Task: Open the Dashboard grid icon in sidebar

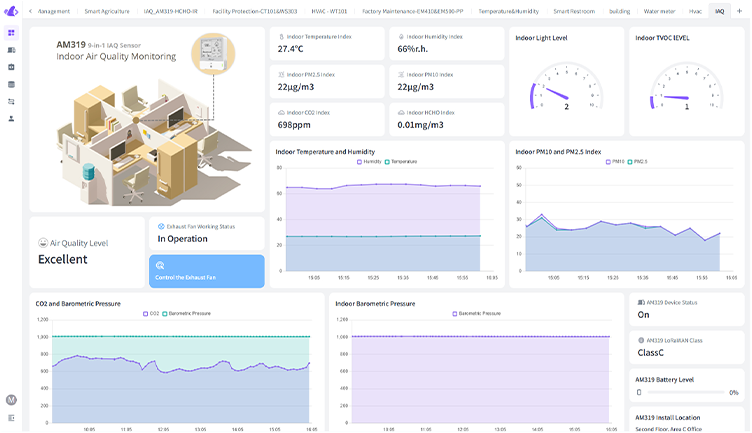Action: pos(11,32)
